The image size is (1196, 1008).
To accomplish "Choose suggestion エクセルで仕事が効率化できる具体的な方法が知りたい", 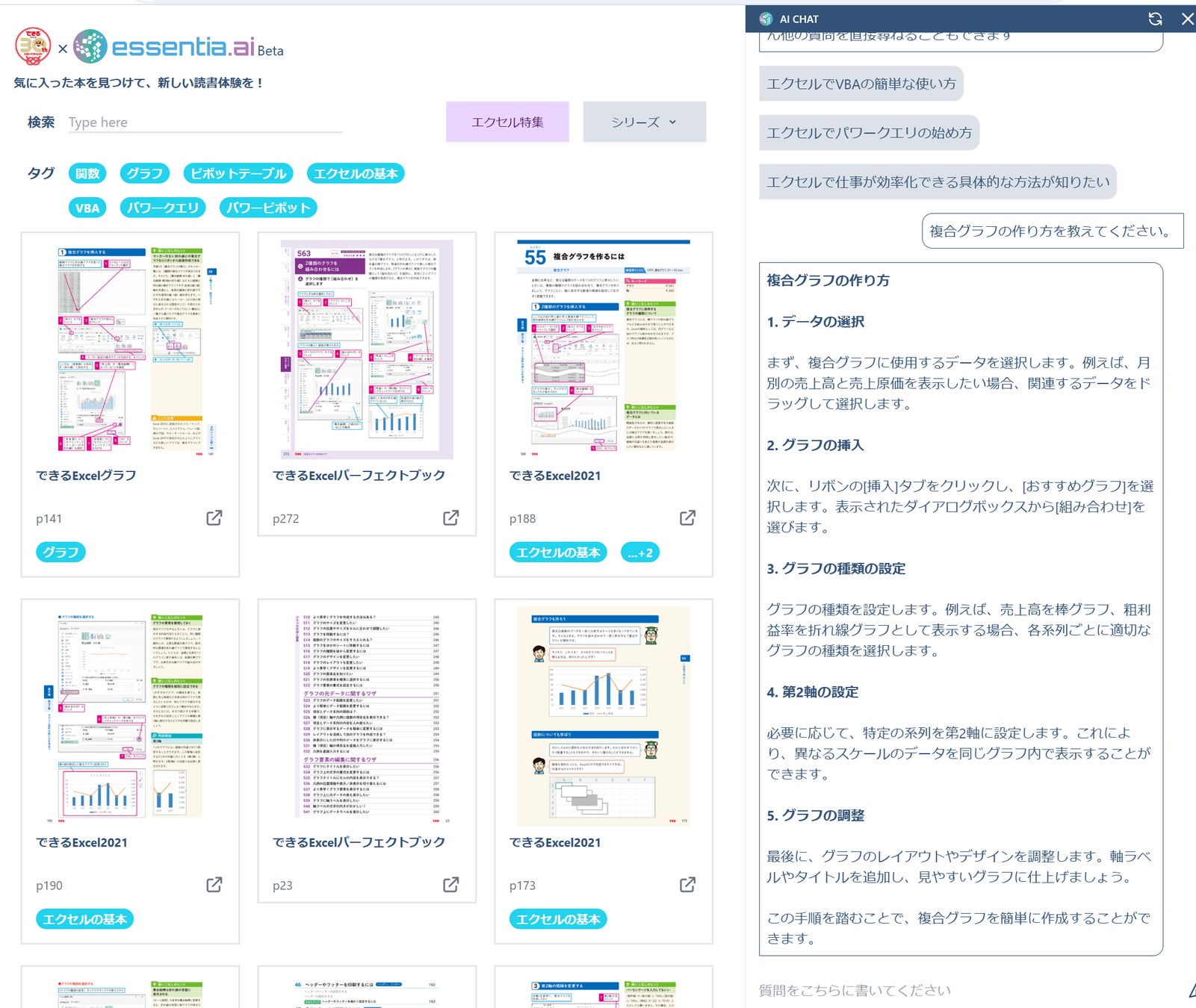I will (938, 181).
